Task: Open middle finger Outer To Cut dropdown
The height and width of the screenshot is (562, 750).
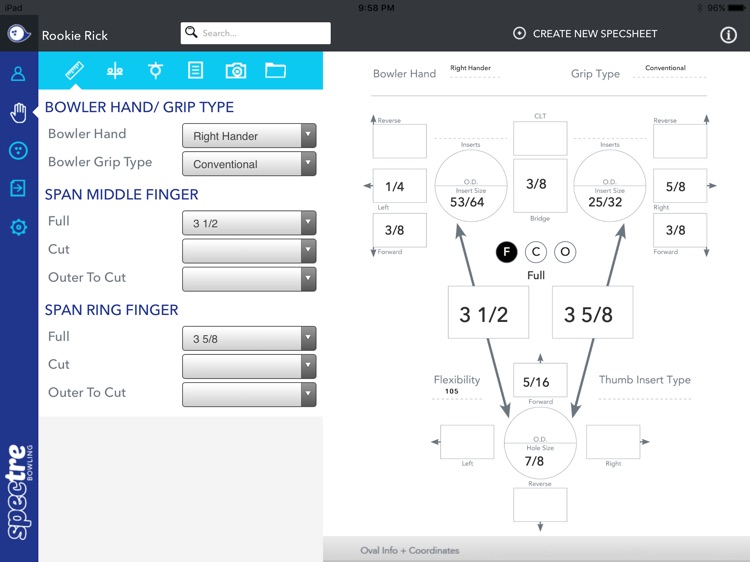Action: pos(249,279)
